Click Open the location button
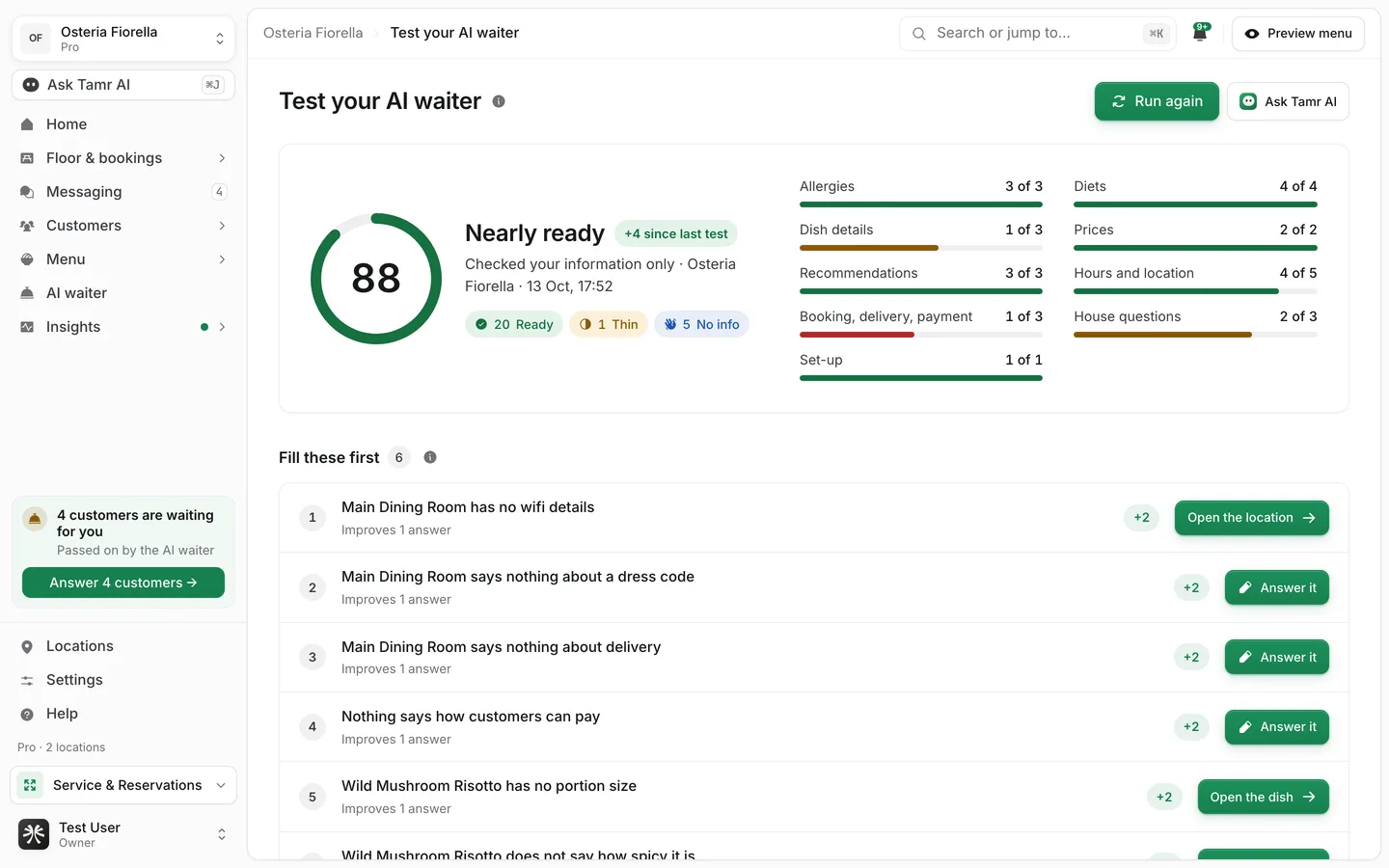The image size is (1389, 868). (1251, 518)
